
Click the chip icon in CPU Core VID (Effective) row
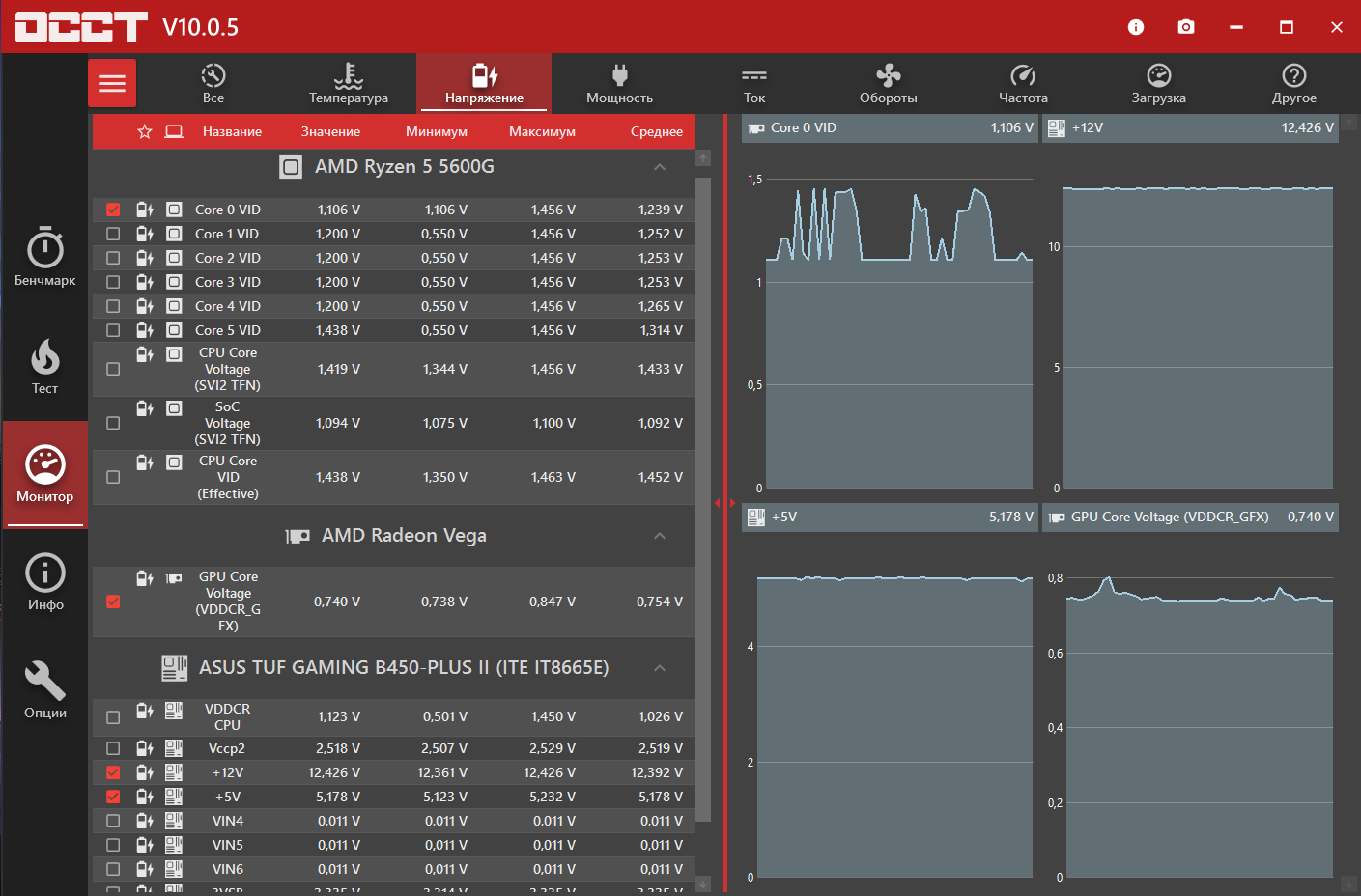[174, 462]
